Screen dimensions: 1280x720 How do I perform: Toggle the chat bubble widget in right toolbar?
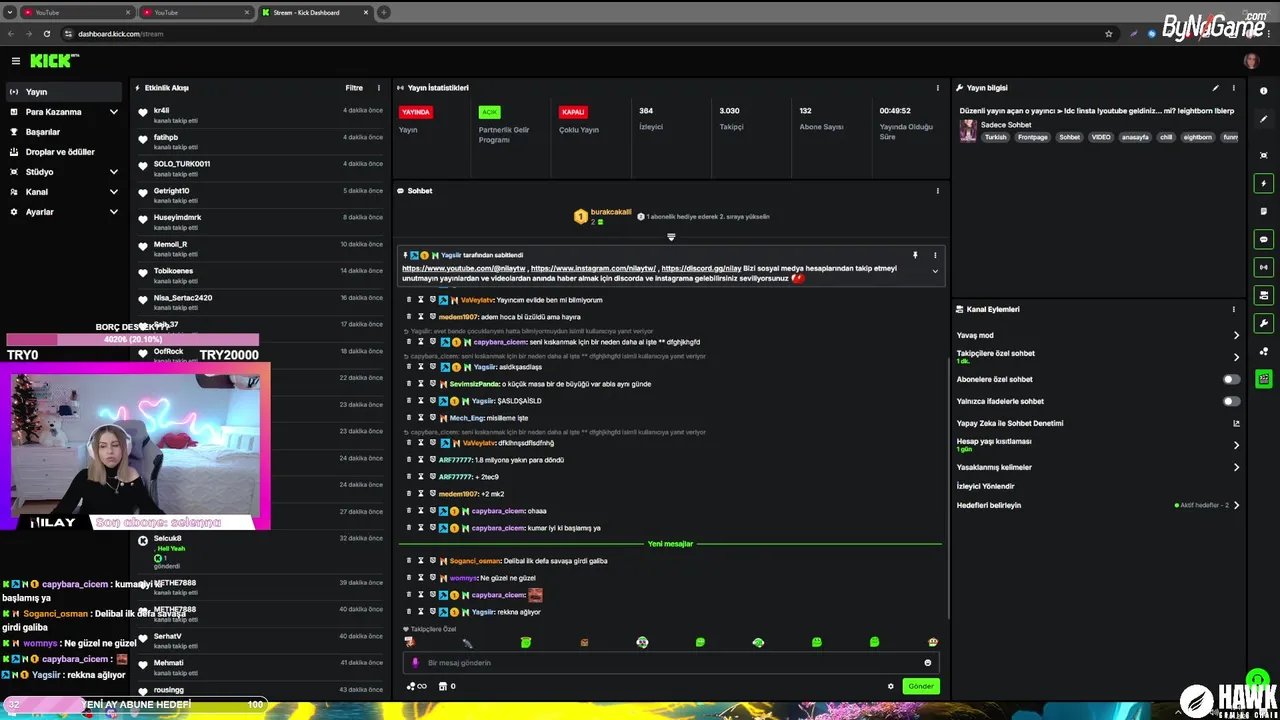click(x=1264, y=239)
